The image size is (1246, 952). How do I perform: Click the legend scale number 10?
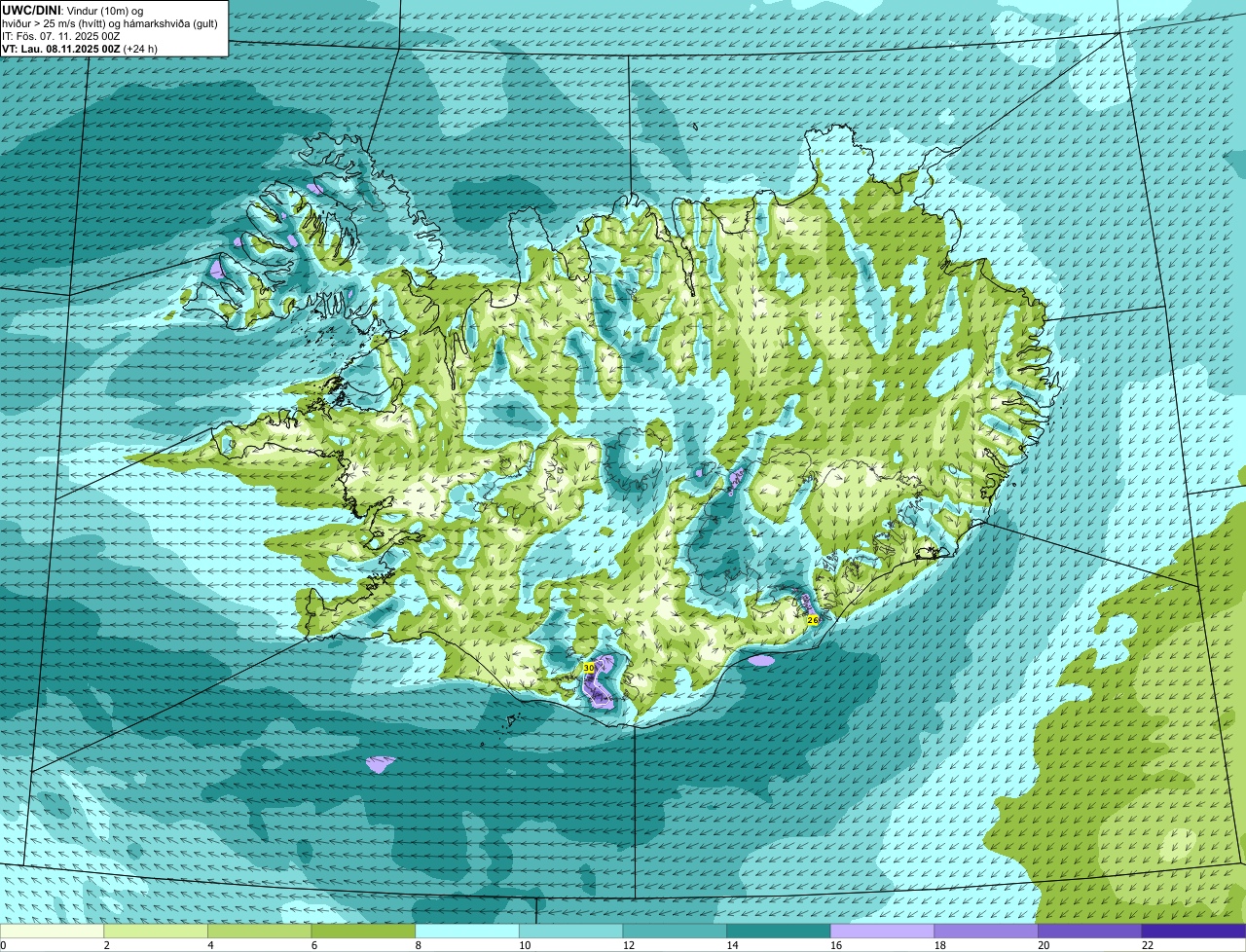[525, 945]
